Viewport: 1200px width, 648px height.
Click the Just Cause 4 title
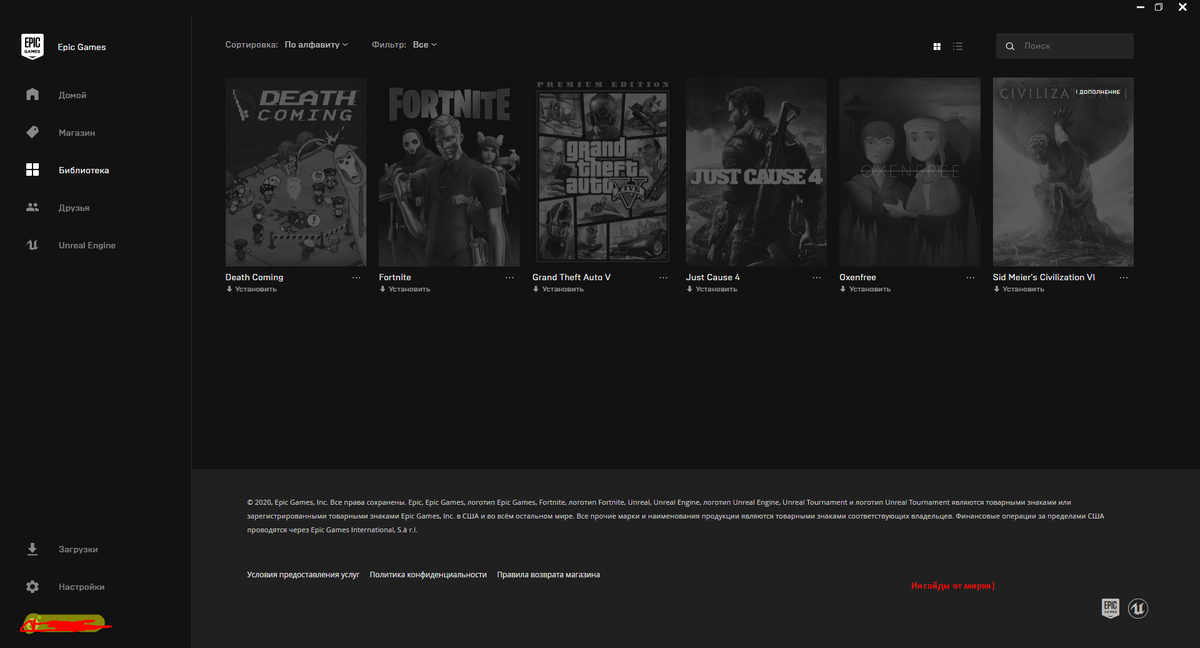[713, 277]
